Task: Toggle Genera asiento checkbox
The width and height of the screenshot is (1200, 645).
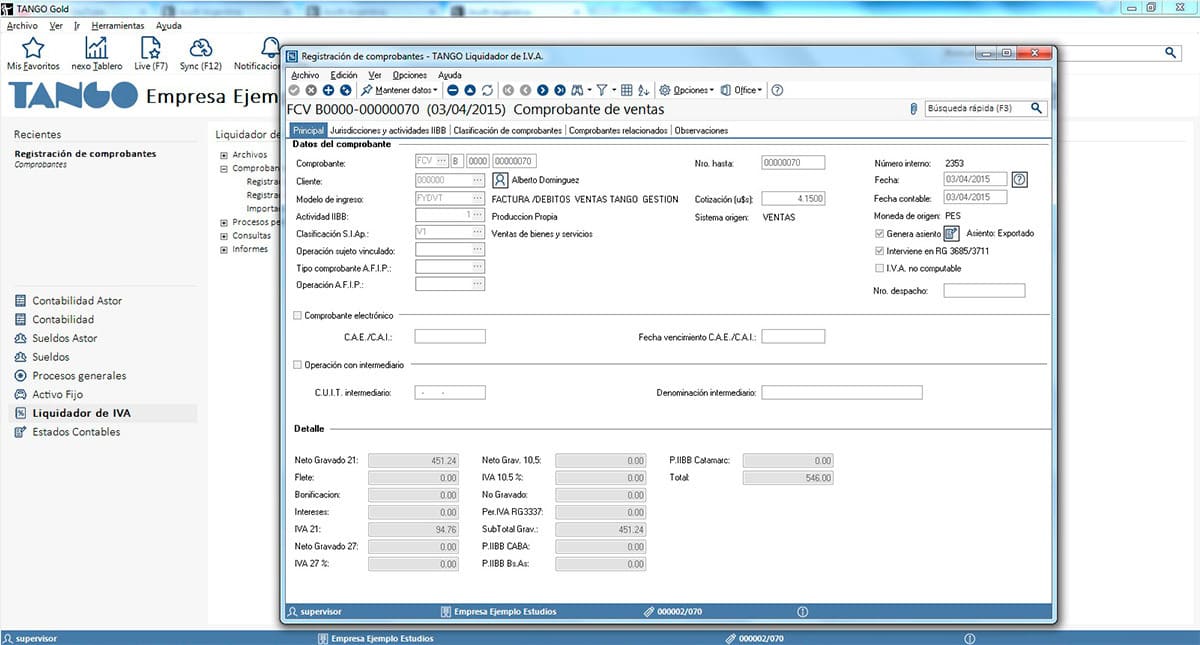Action: tap(879, 233)
